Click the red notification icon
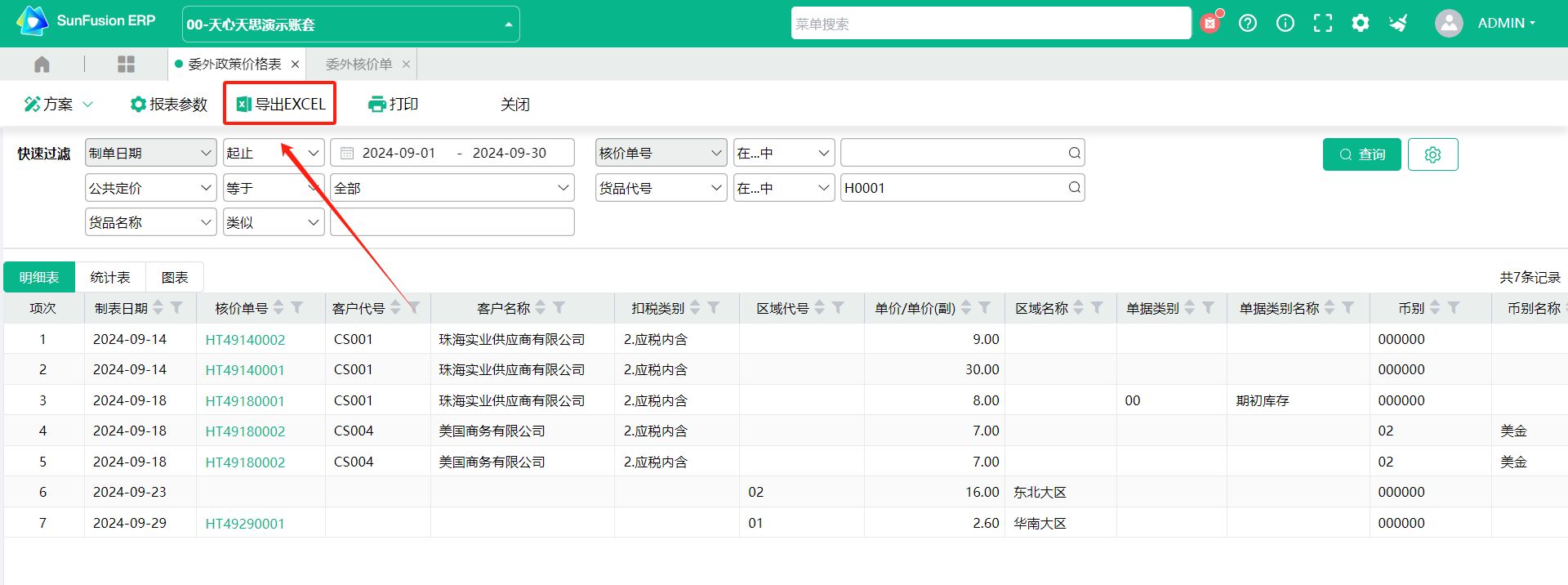The width and height of the screenshot is (1568, 585). (x=1210, y=22)
